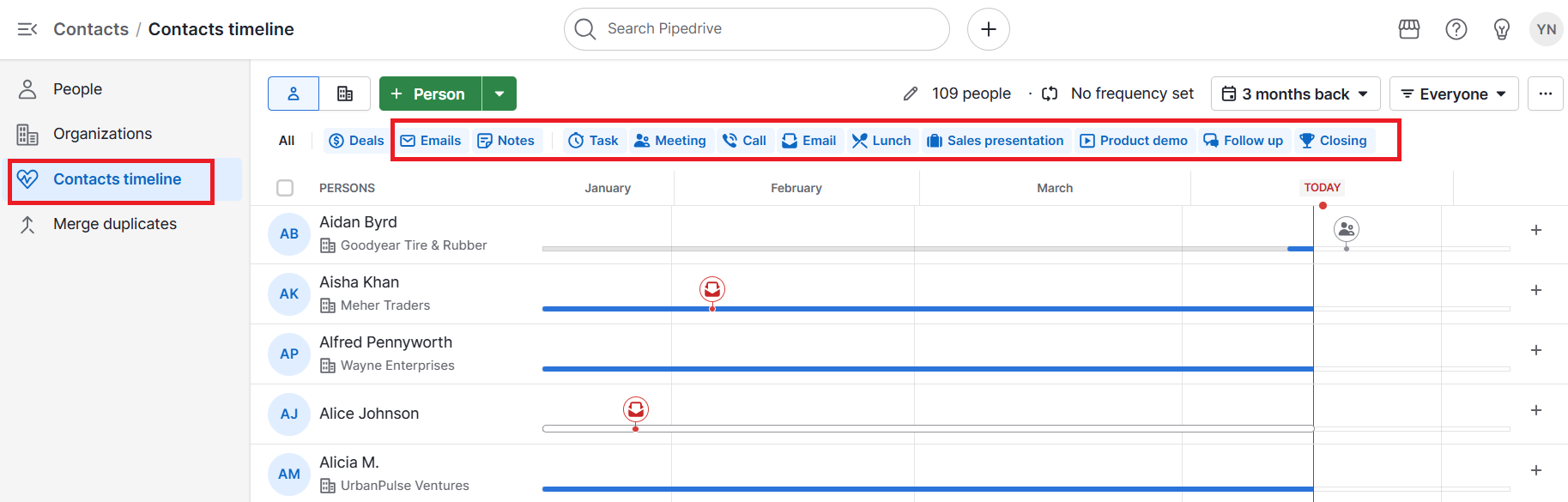Image resolution: width=1568 pixels, height=502 pixels.
Task: Add activity for Alice Johnson plus icon
Action: pyautogui.click(x=1536, y=410)
